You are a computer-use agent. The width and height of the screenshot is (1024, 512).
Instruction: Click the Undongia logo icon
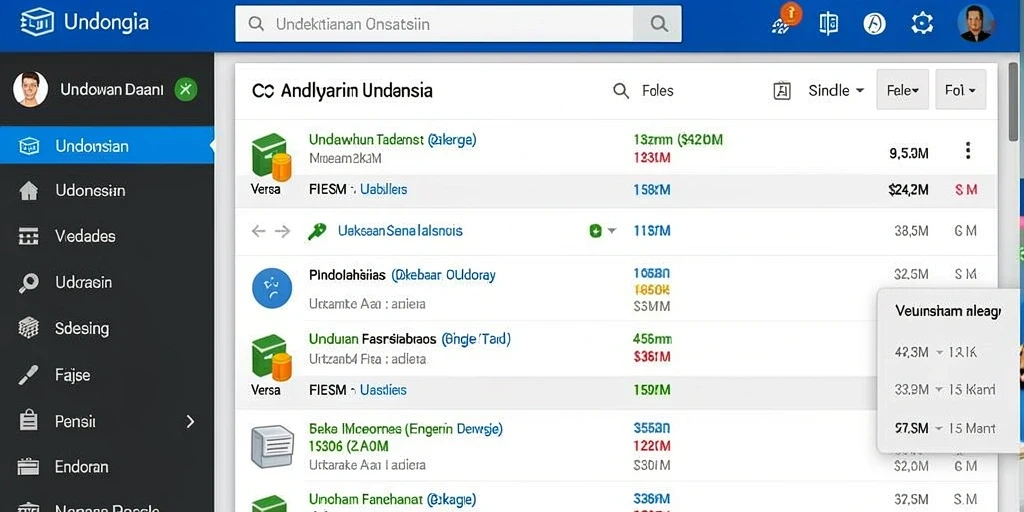(x=37, y=24)
